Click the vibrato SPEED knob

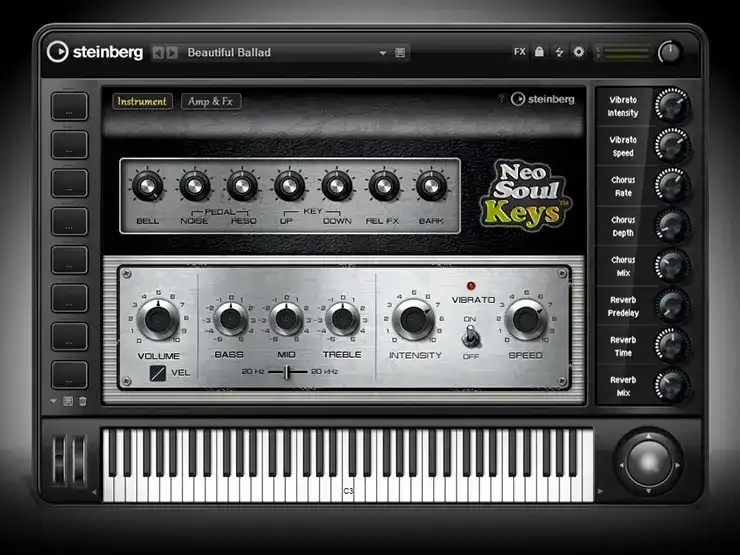click(525, 320)
